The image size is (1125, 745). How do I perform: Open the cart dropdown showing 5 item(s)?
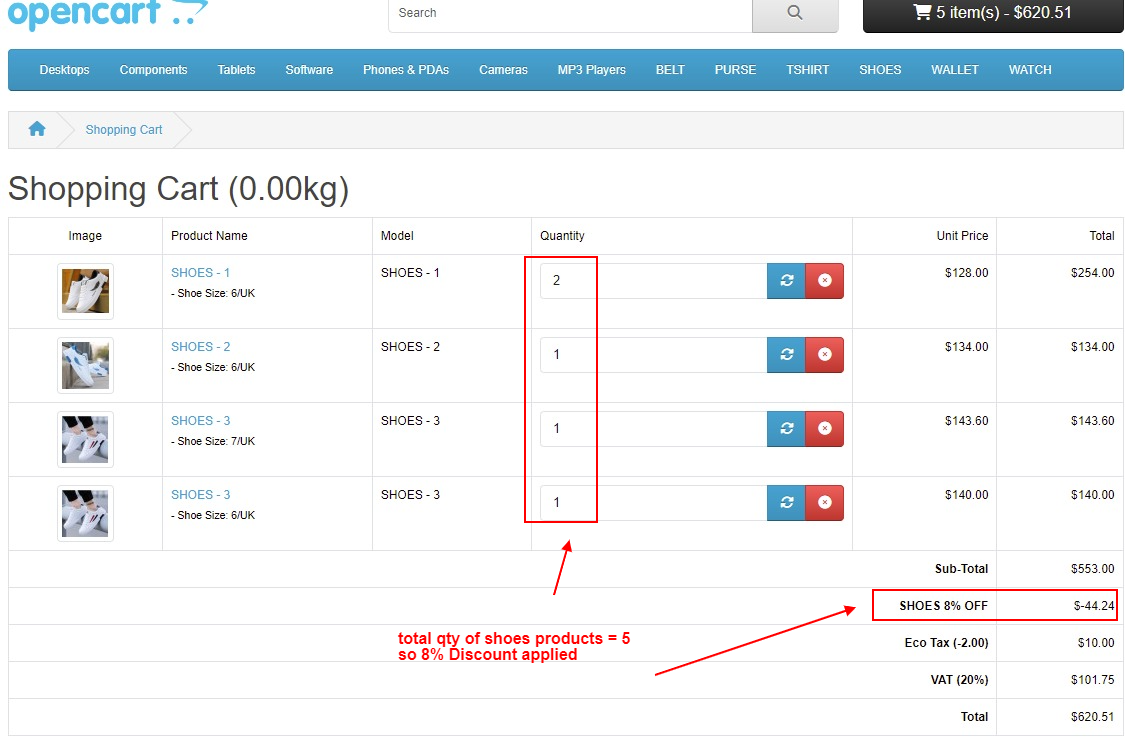(992, 13)
